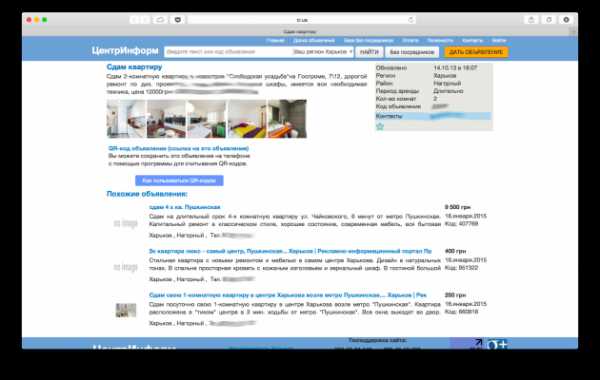Click the browser forward arrow button

[x=145, y=20]
